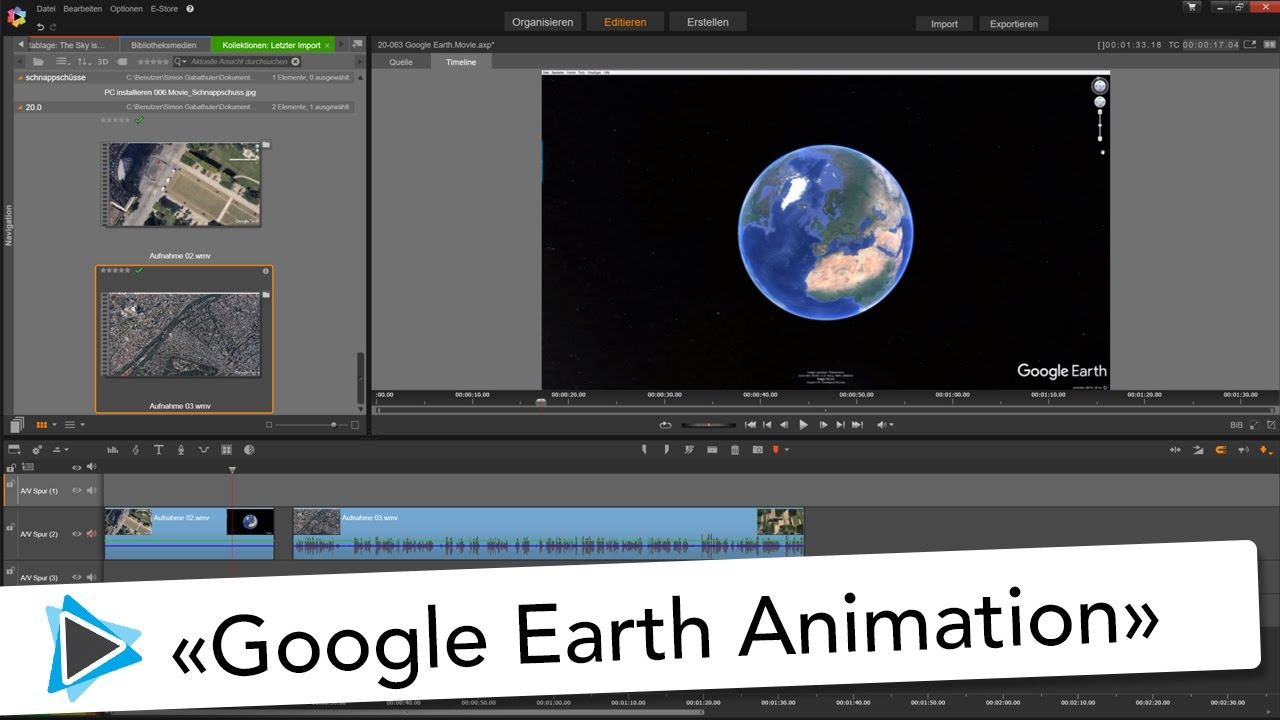This screenshot has height=720, width=1280.
Task: Select the Bibliotheksmedien tab
Action: (164, 45)
